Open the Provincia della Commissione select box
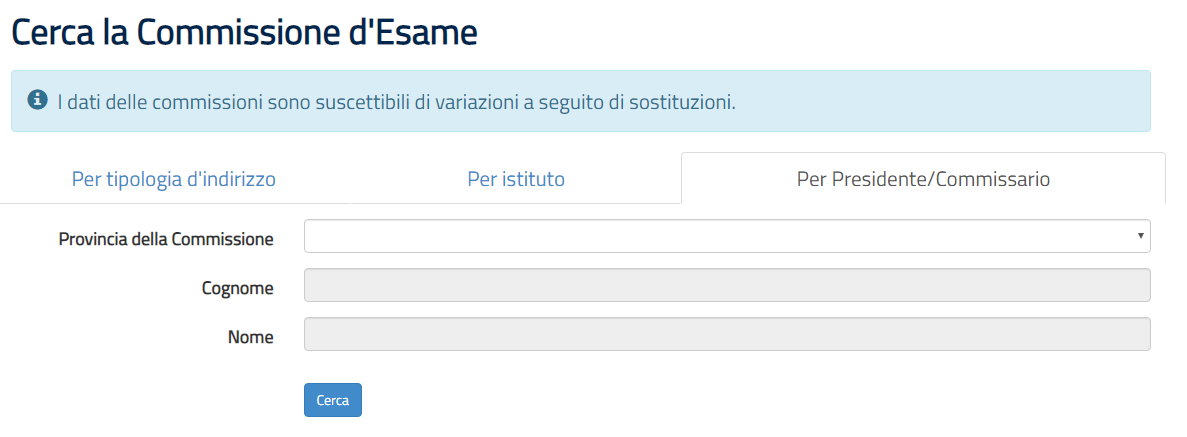This screenshot has width=1187, height=437. tap(727, 236)
